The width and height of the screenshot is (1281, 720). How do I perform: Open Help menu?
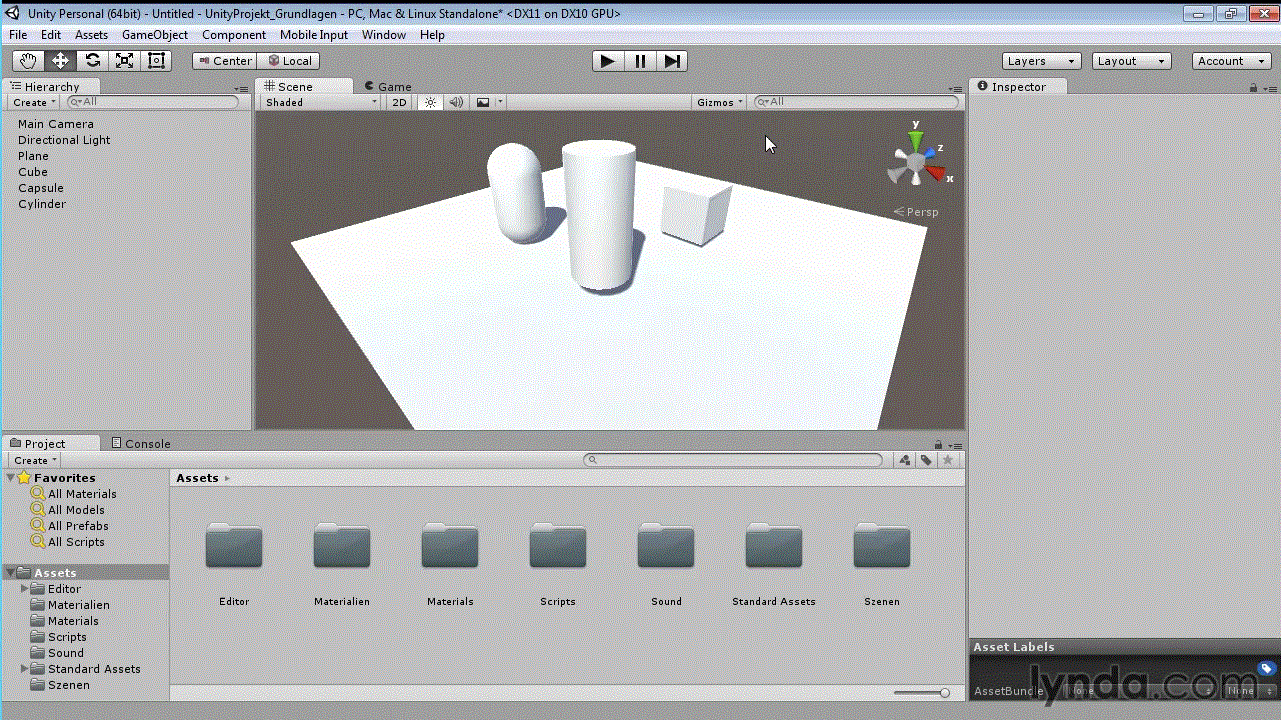432,34
